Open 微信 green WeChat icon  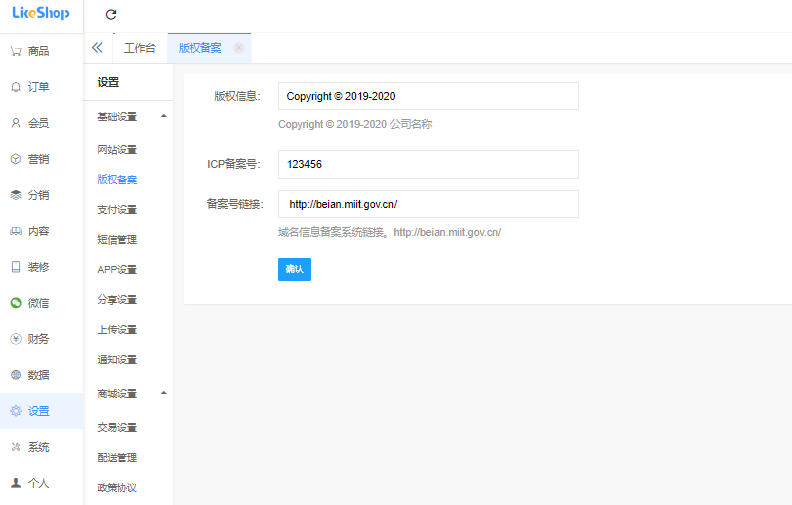pos(16,303)
